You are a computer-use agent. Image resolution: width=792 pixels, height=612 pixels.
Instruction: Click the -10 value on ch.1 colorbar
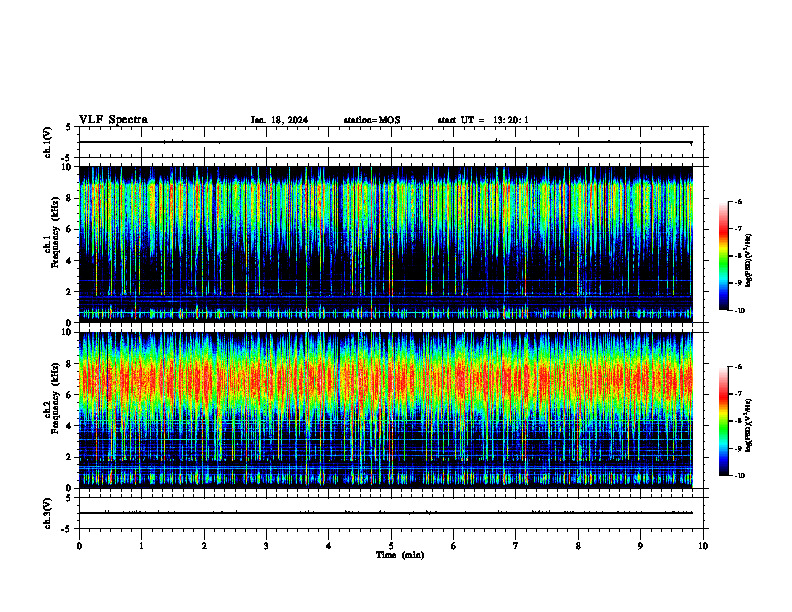739,311
